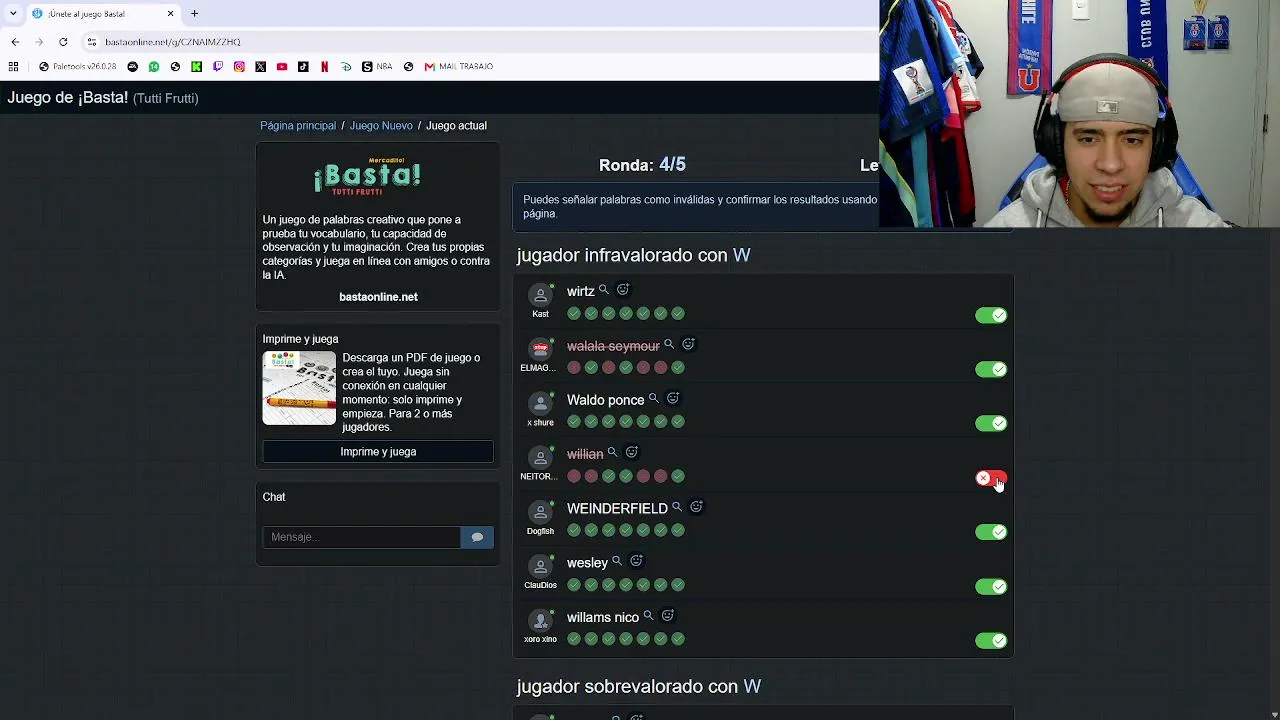Screen dimensions: 1280x720
Task: Search the word wesley with magnifier icon
Action: (x=617, y=561)
